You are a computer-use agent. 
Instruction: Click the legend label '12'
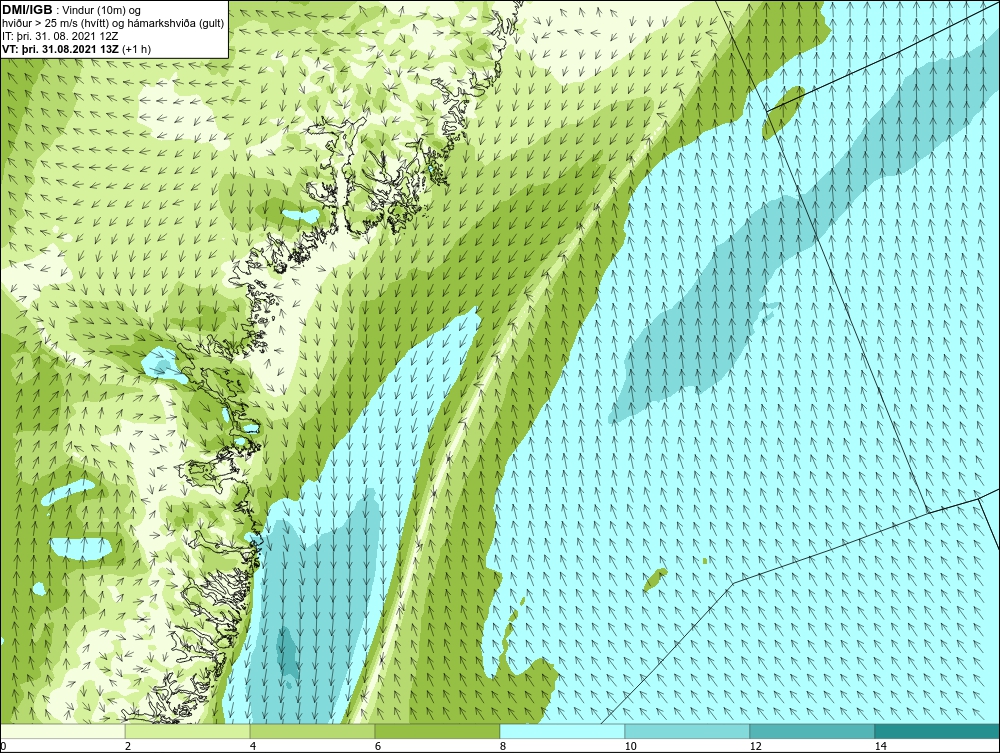pyautogui.click(x=756, y=747)
